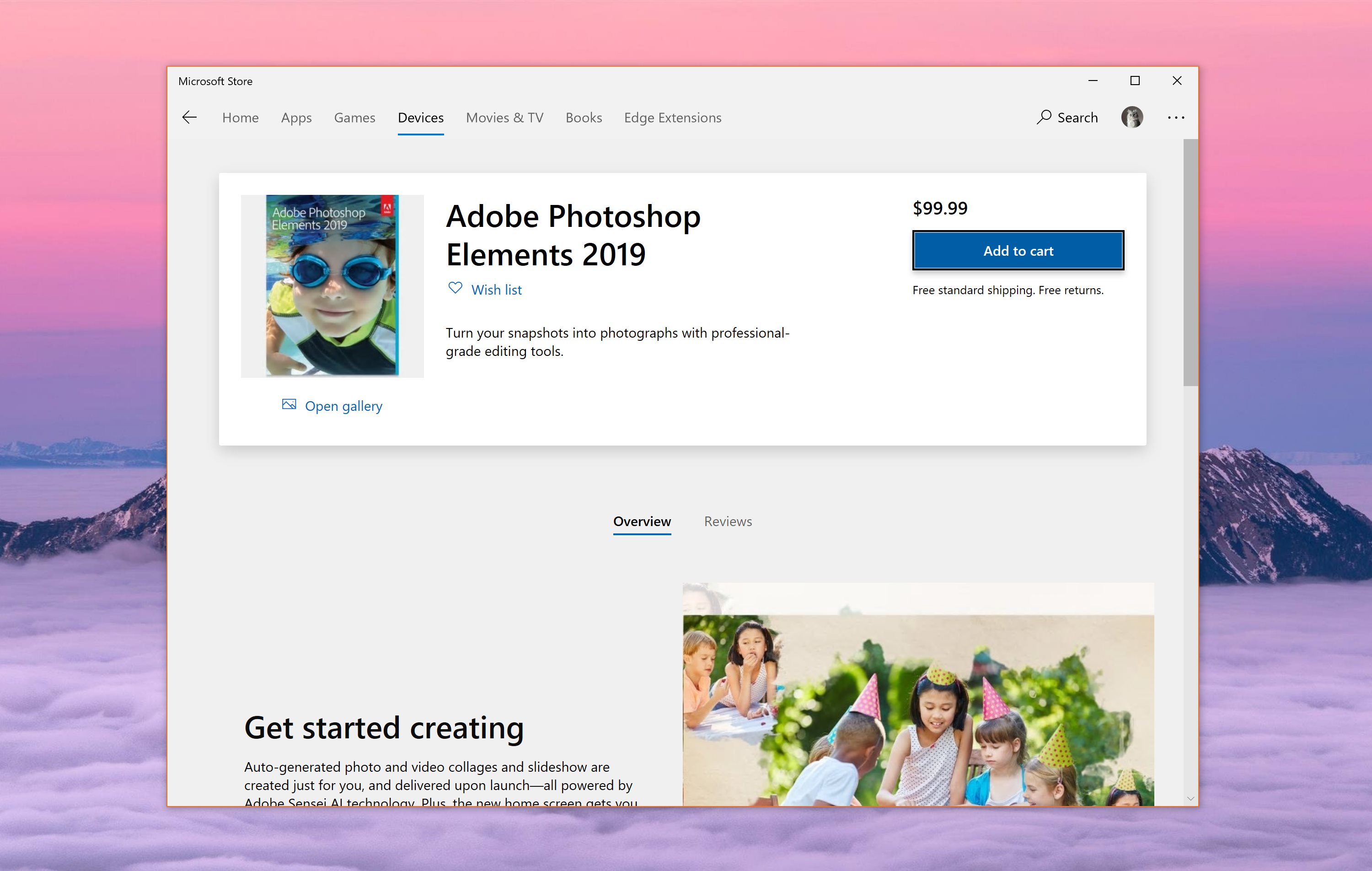
Task: Add Adobe Photoshop Elements 2019 to cart
Action: click(x=1018, y=250)
